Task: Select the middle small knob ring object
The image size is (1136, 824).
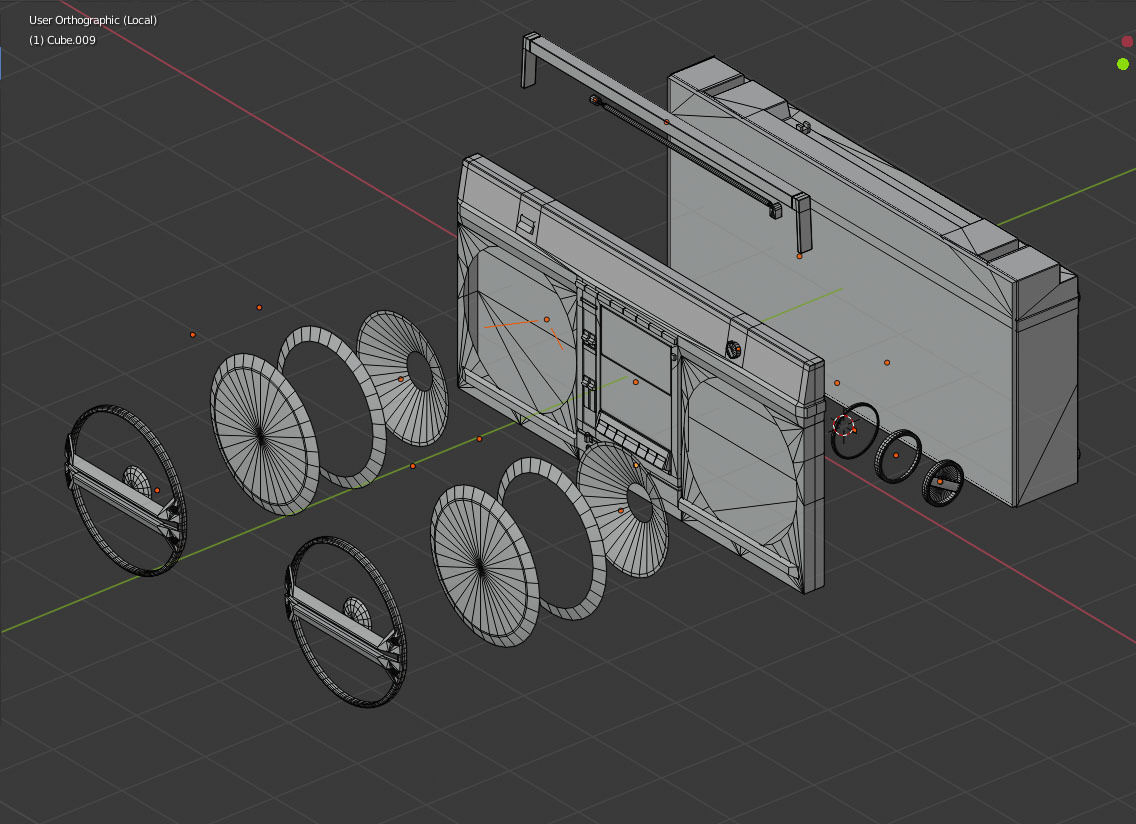Action: (x=897, y=457)
